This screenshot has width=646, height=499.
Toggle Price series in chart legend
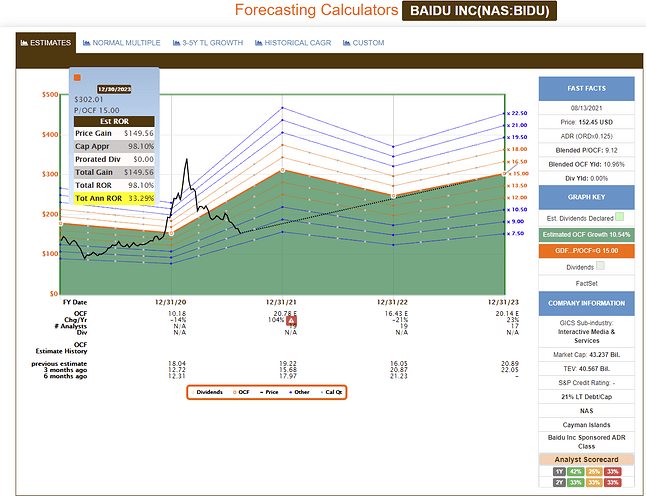[x=269, y=392]
